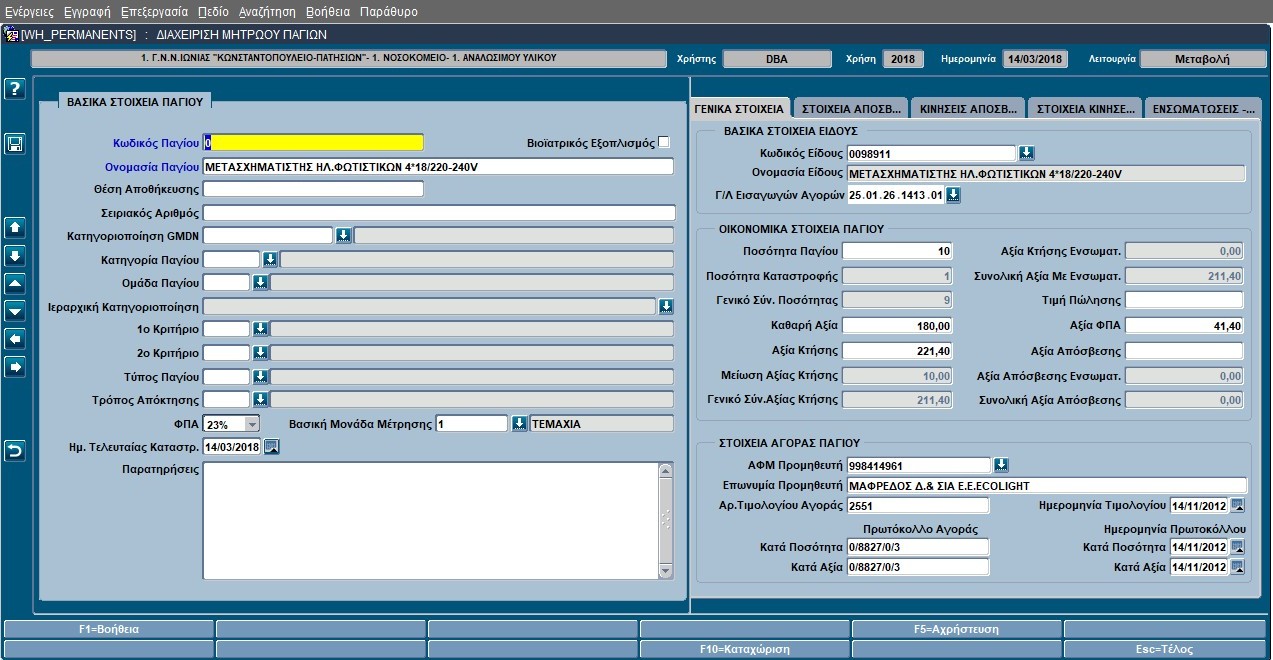Click the Αξία Απόσβεσης input field
Image resolution: width=1273 pixels, height=660 pixels.
(1184, 351)
